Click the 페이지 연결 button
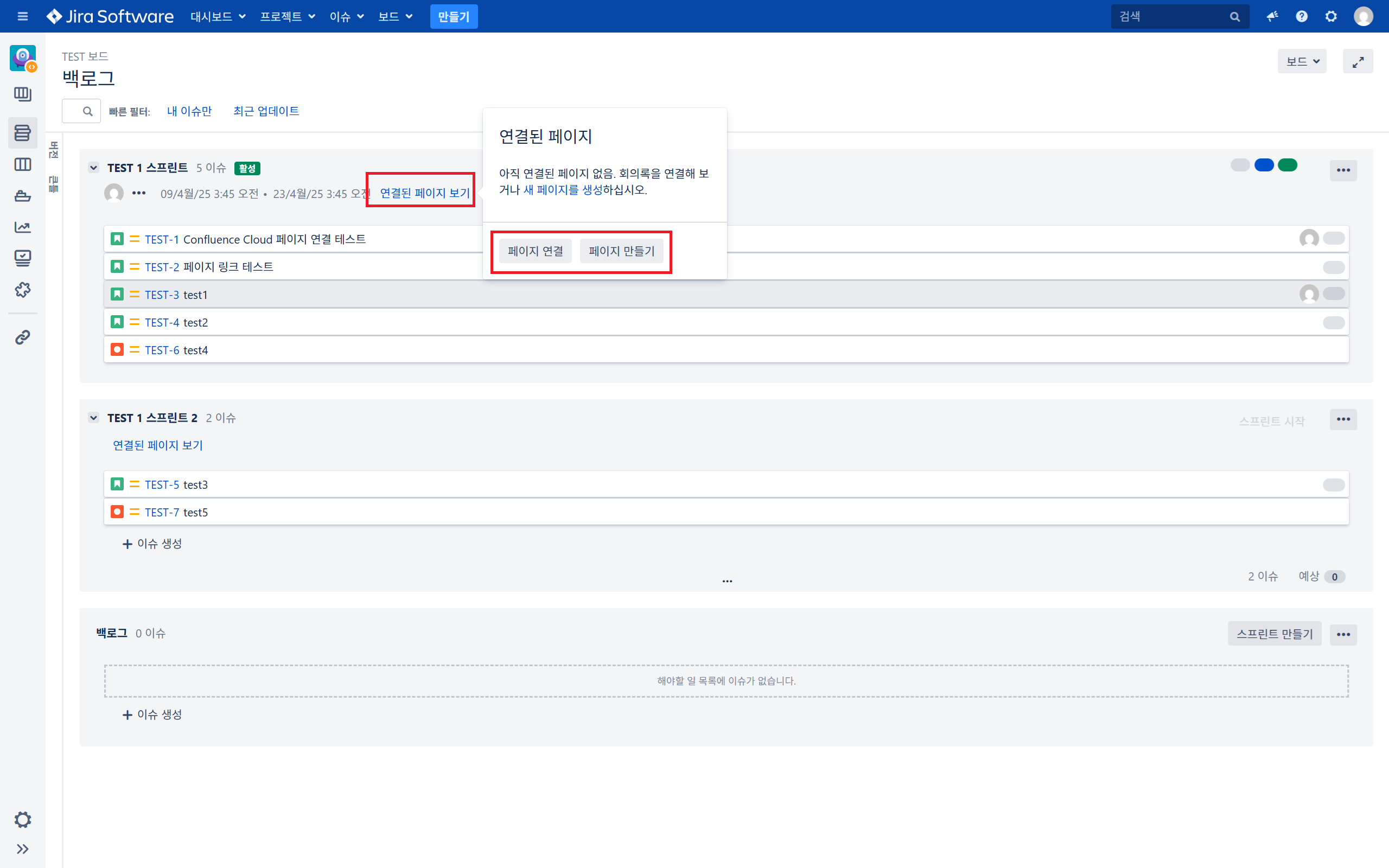 pyautogui.click(x=535, y=251)
